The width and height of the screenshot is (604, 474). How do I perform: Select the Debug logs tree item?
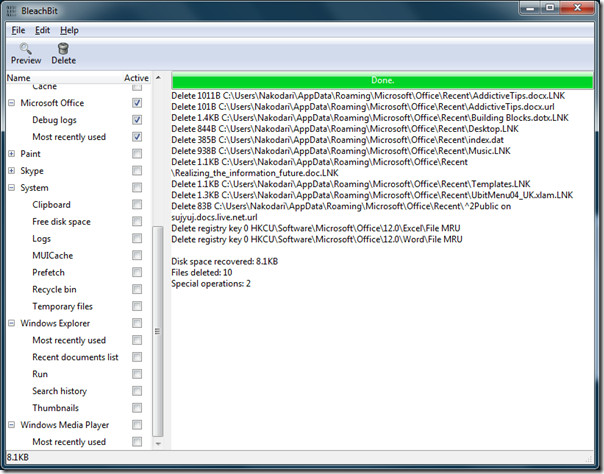(54, 120)
